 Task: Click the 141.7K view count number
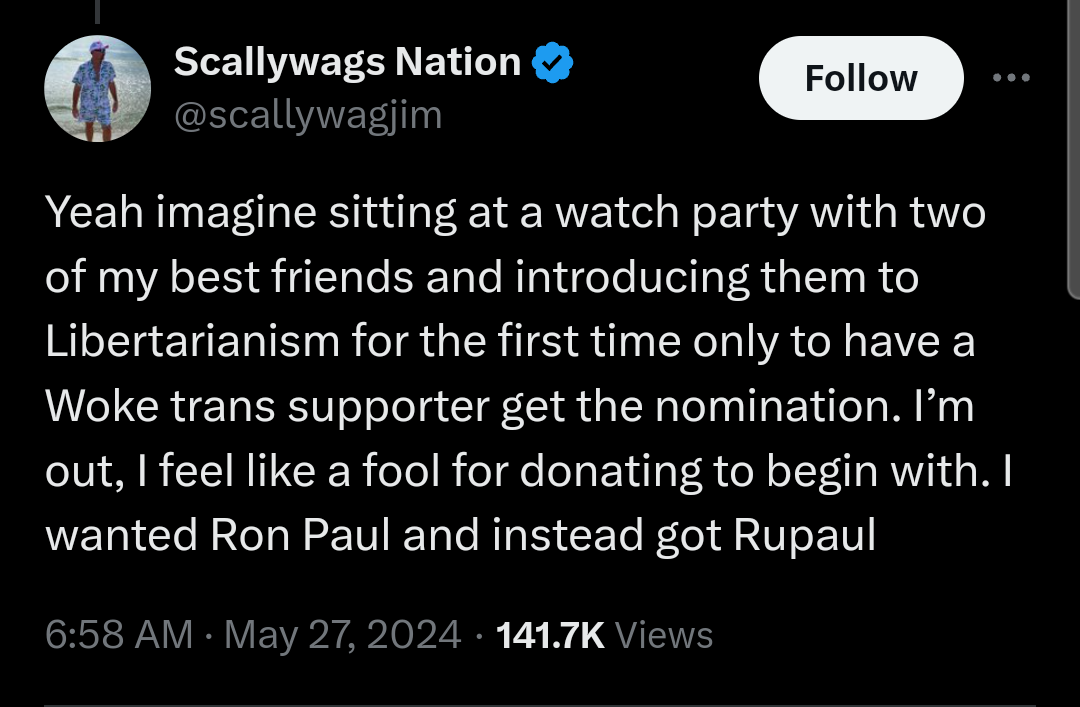tap(550, 635)
